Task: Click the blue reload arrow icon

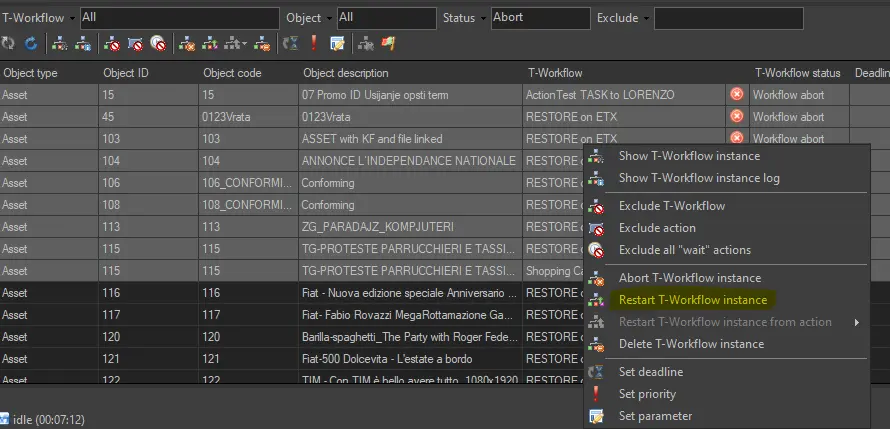Action: point(31,43)
